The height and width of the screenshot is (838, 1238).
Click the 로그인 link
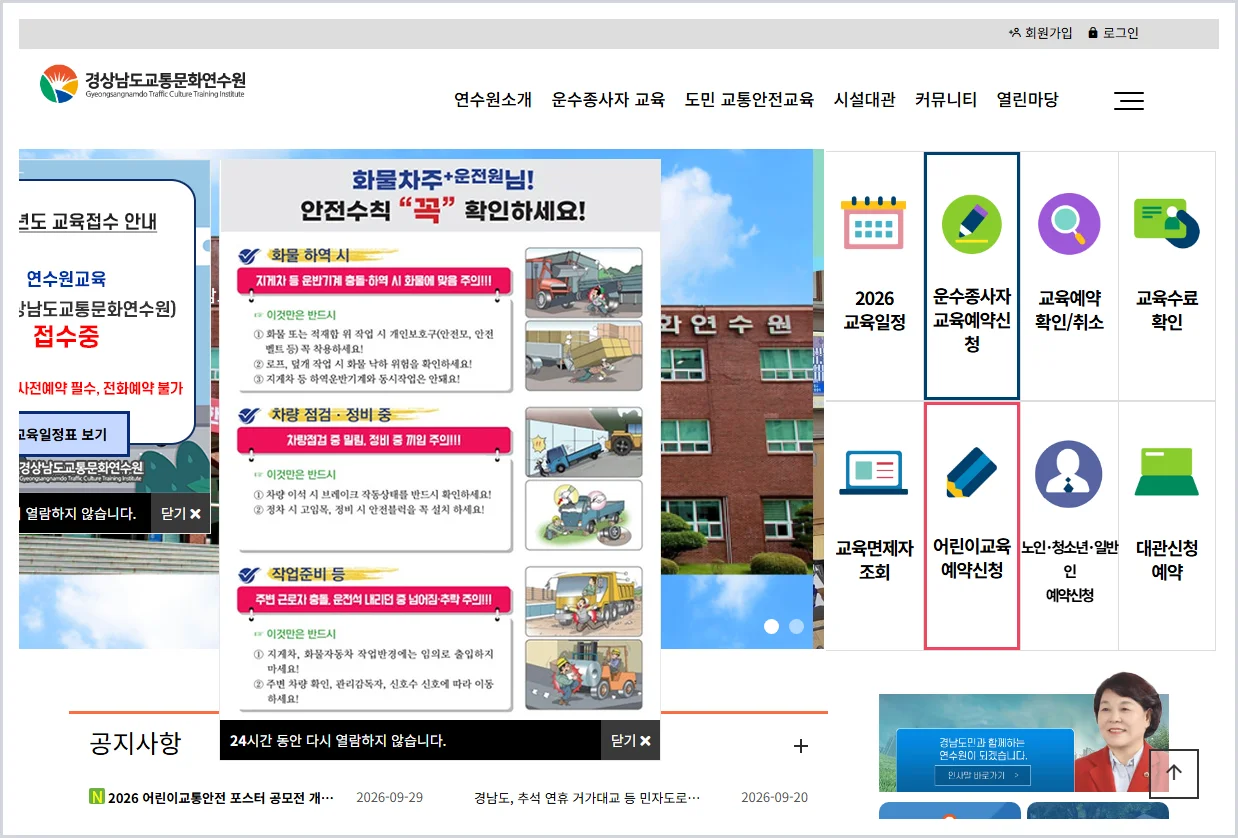tap(1113, 33)
